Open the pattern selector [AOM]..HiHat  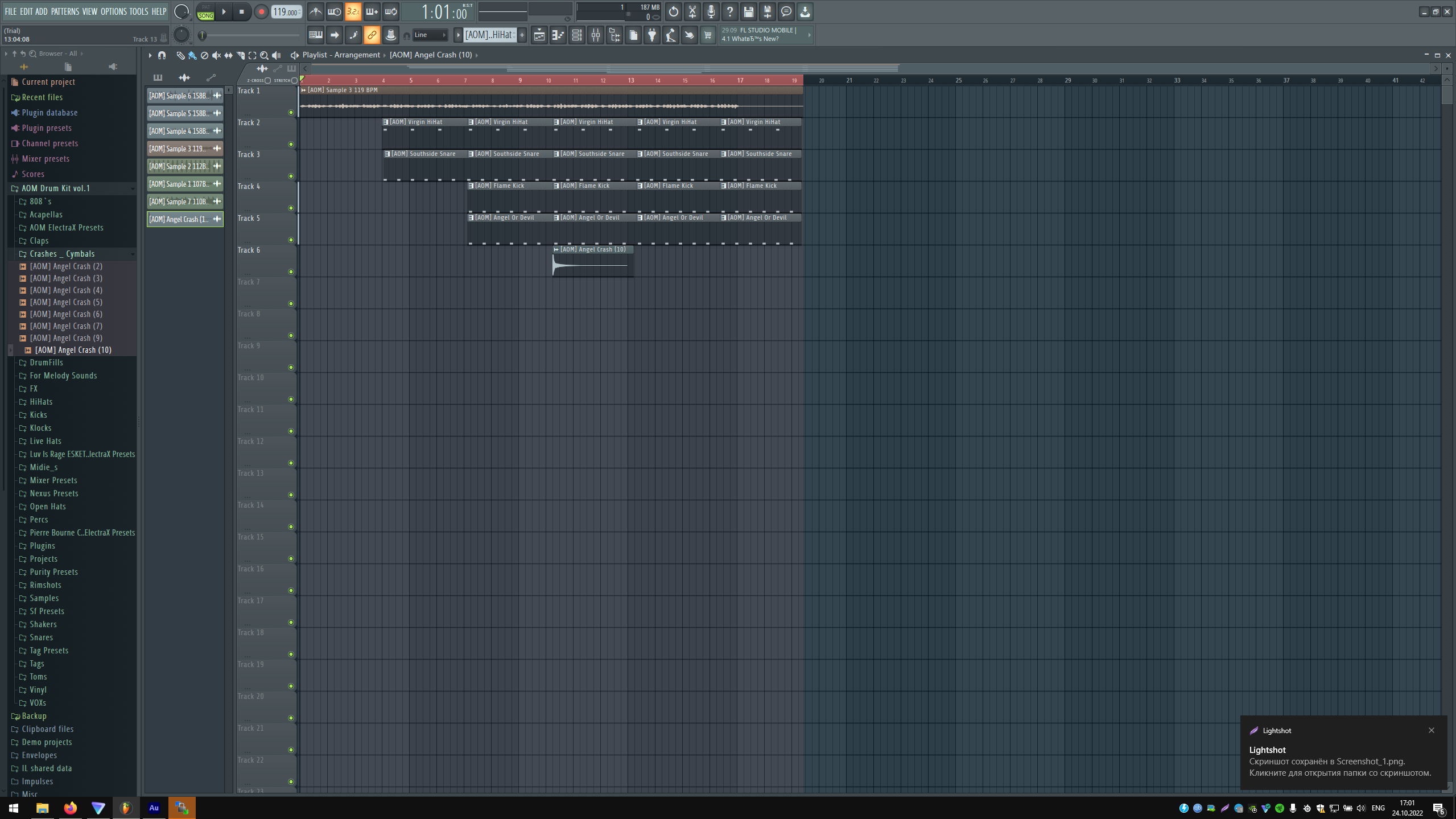click(x=489, y=35)
